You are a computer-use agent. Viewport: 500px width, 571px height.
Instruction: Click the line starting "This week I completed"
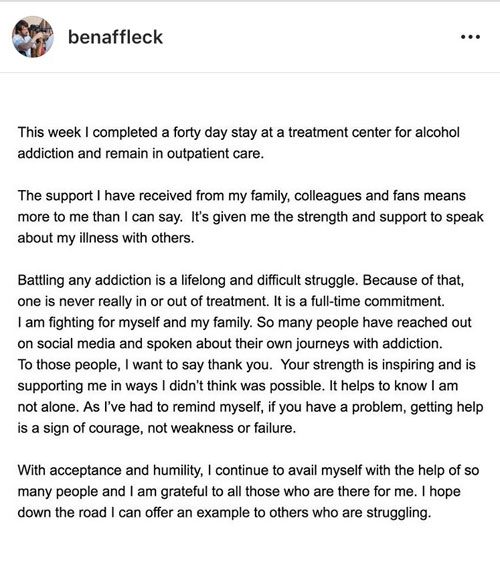[x=239, y=133]
